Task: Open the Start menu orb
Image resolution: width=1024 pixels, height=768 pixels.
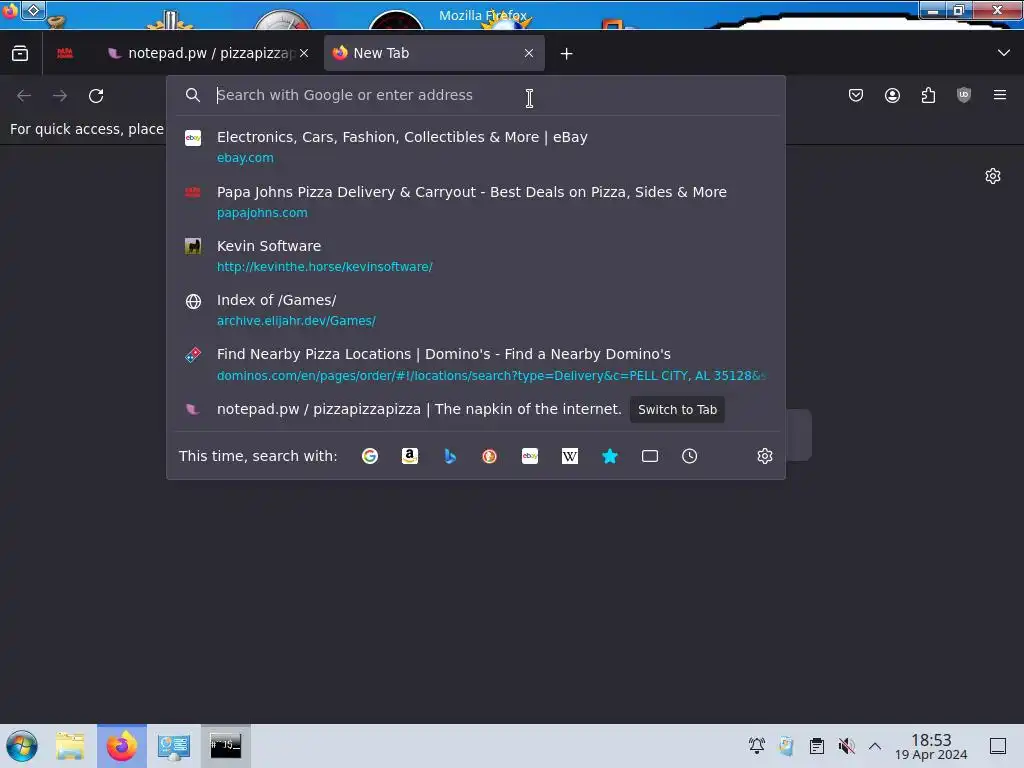Action: point(22,746)
